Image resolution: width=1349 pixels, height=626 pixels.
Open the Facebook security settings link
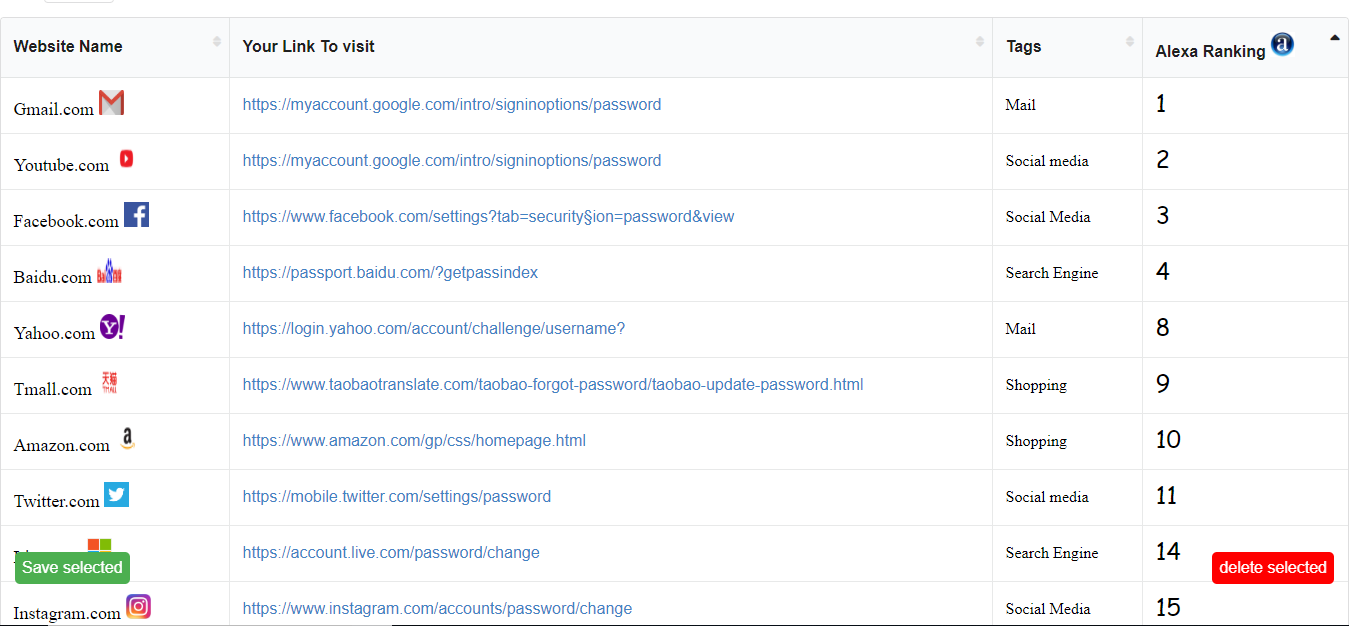488,216
